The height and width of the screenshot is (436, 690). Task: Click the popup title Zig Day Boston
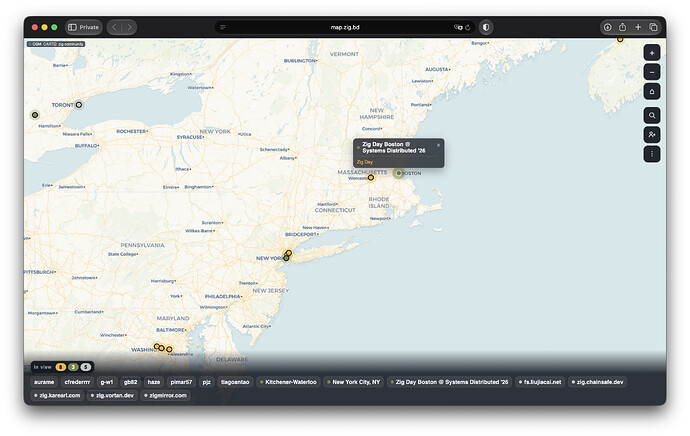[x=393, y=147]
